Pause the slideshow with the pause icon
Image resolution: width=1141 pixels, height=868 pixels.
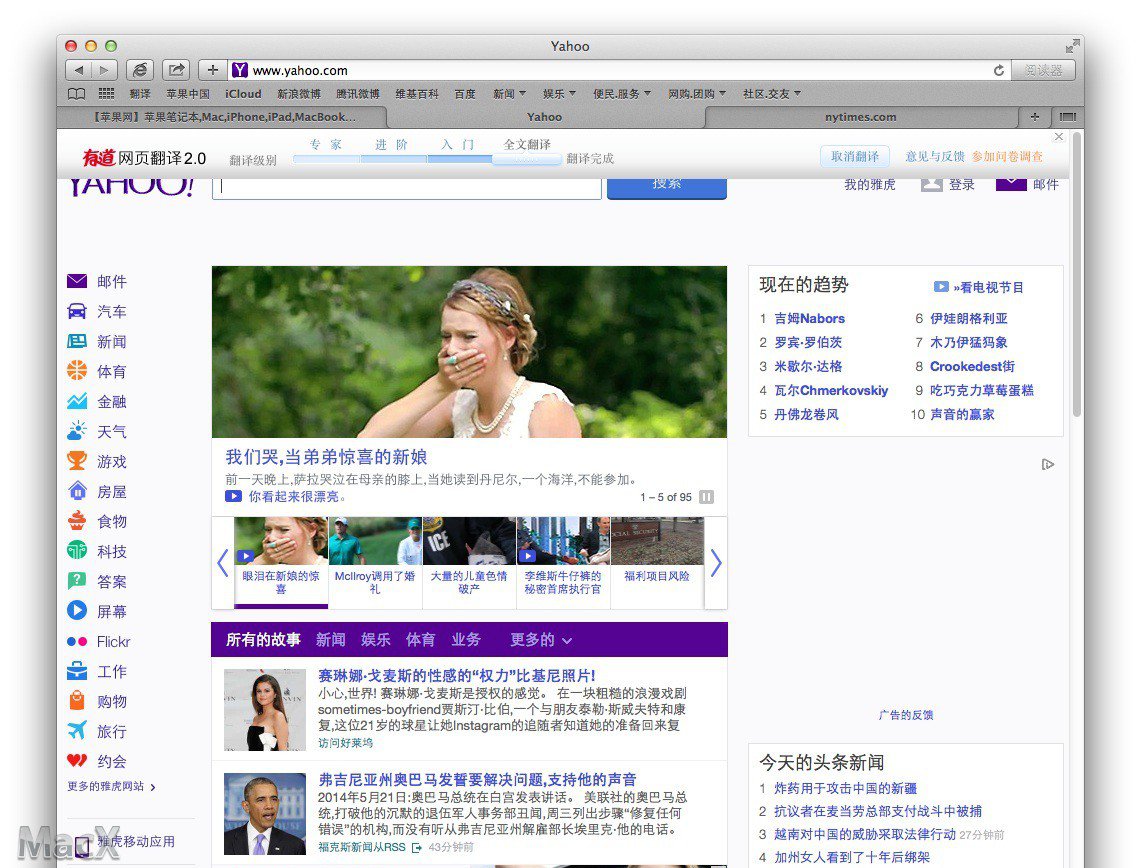click(707, 497)
